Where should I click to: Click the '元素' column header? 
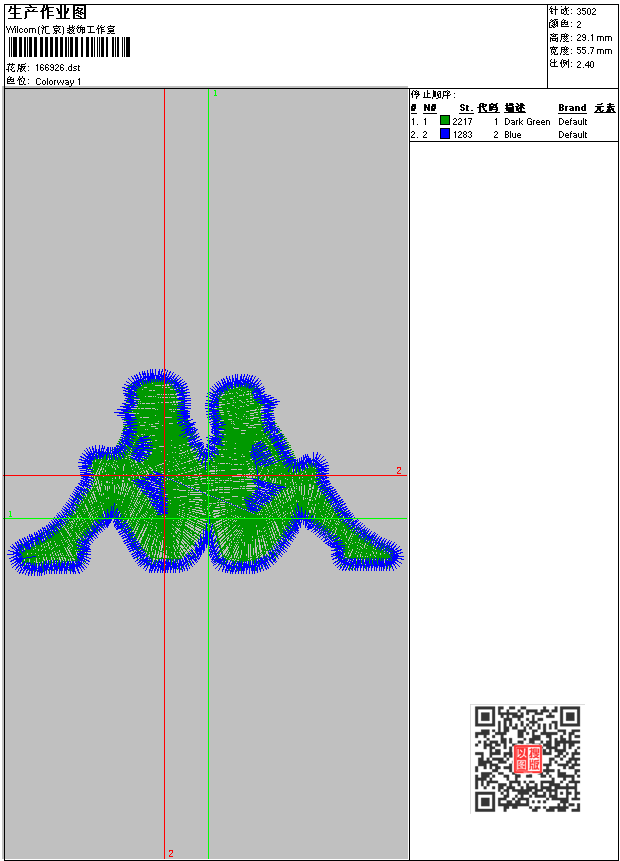605,108
